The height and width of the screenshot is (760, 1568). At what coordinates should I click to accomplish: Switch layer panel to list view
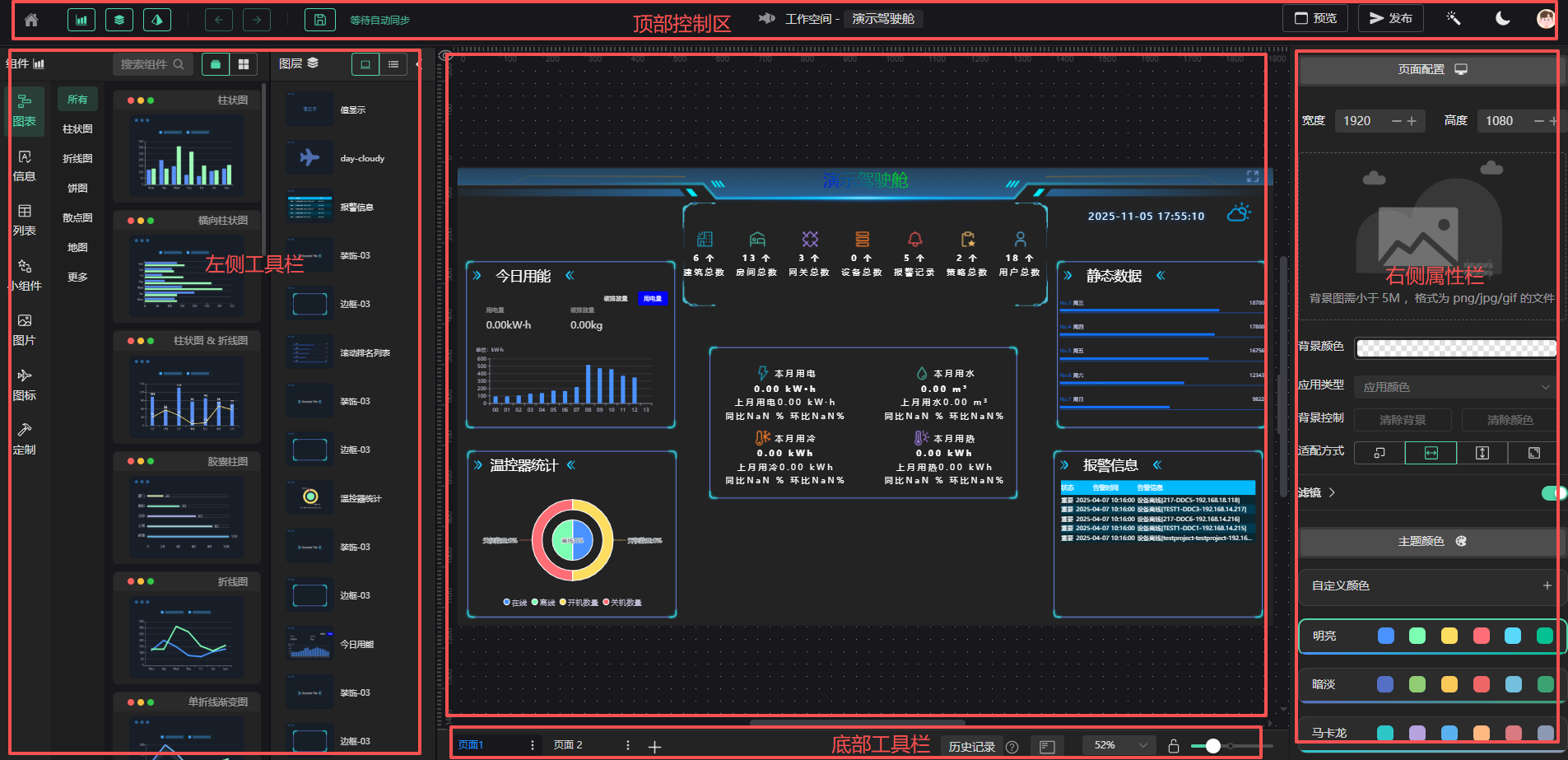click(x=393, y=64)
